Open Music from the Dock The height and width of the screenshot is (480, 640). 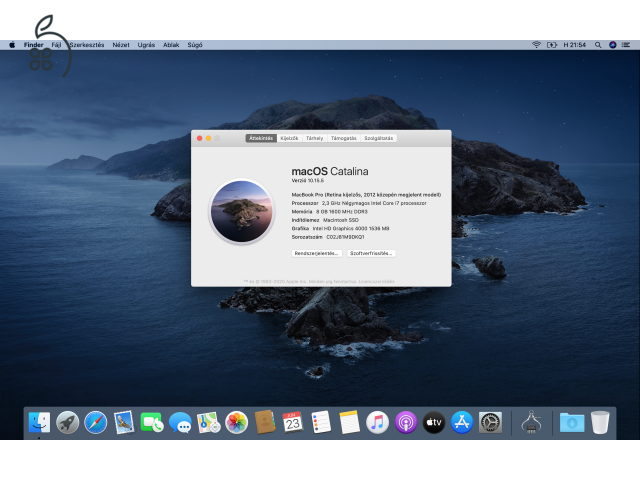(377, 422)
